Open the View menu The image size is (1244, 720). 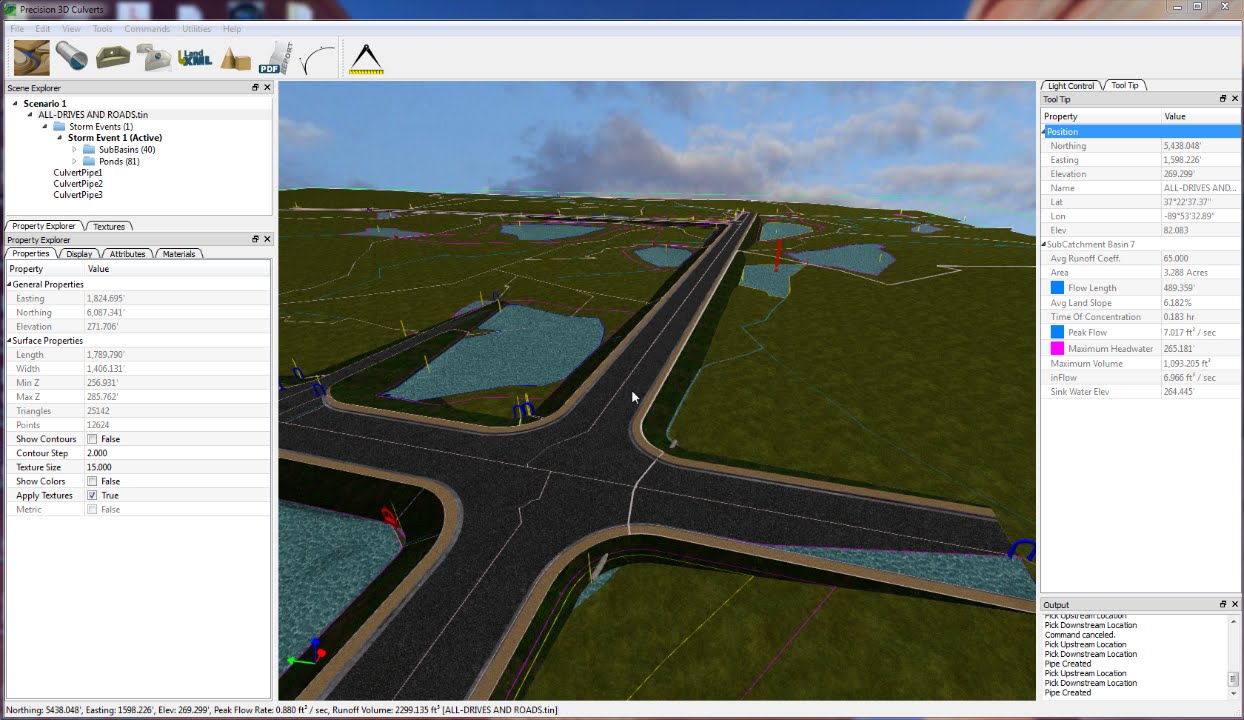point(71,29)
